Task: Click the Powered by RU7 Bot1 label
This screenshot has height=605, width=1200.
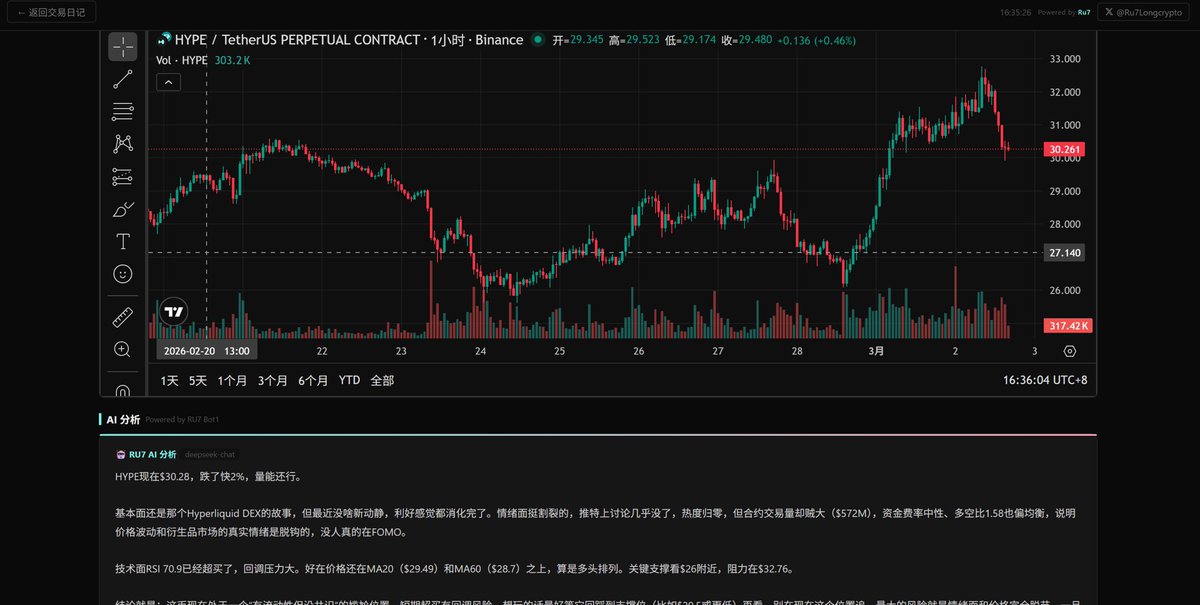Action: (182, 420)
